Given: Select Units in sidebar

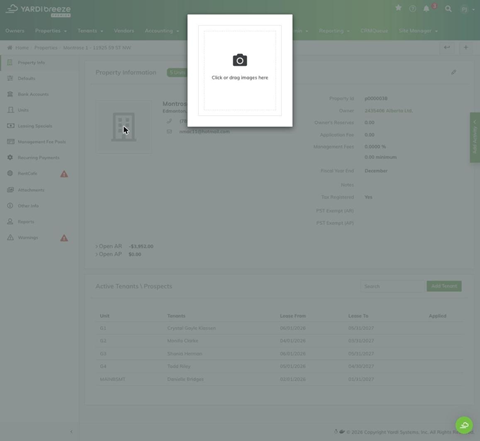Looking at the screenshot, I should point(39,110).
